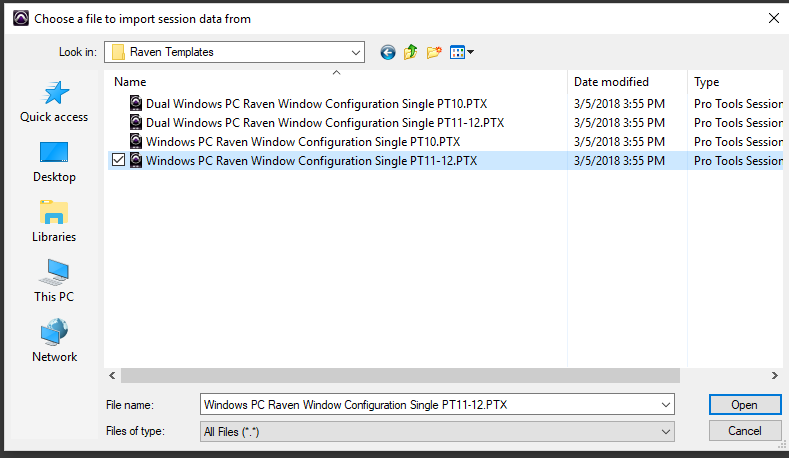Image resolution: width=789 pixels, height=458 pixels.
Task: Click inside the File name text field
Action: pos(430,404)
